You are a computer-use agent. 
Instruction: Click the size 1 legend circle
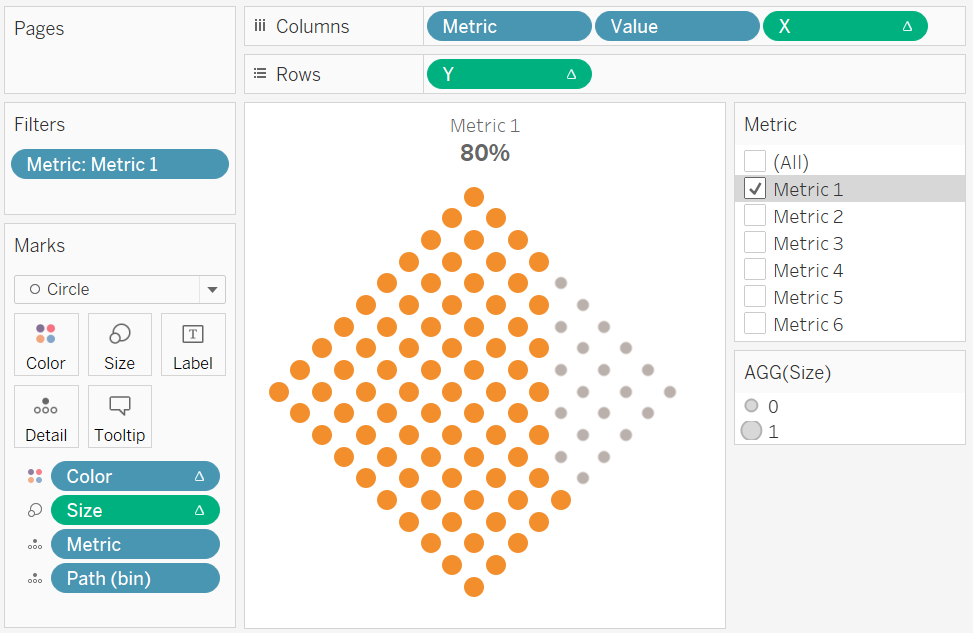tap(751, 431)
